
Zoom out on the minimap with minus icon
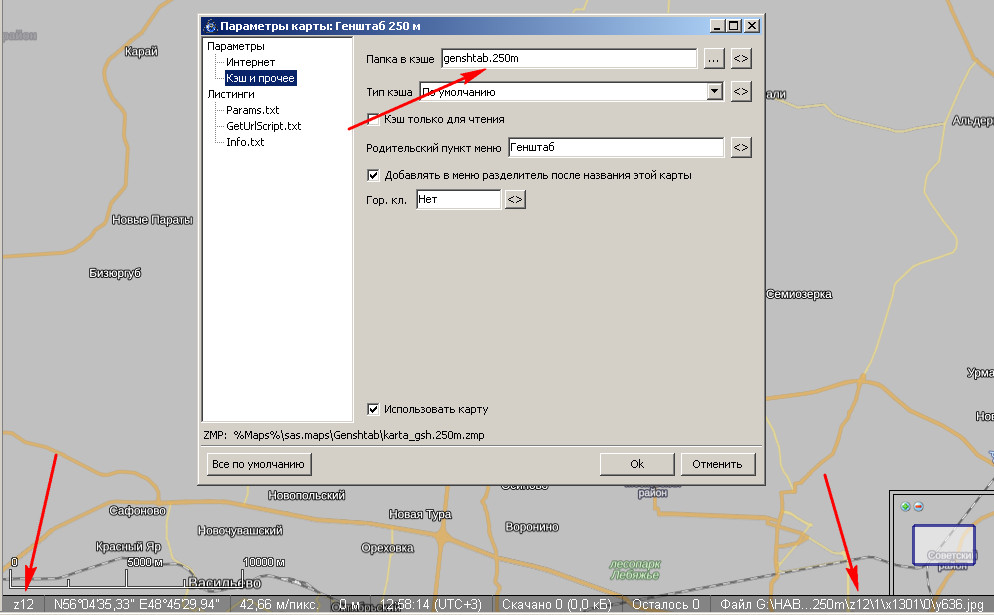coord(917,506)
